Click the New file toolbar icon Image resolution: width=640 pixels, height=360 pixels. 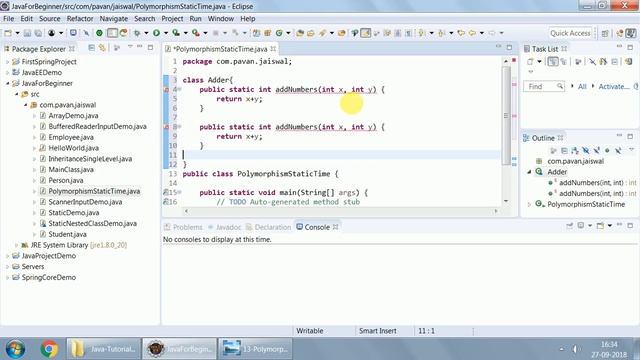[x=8, y=33]
